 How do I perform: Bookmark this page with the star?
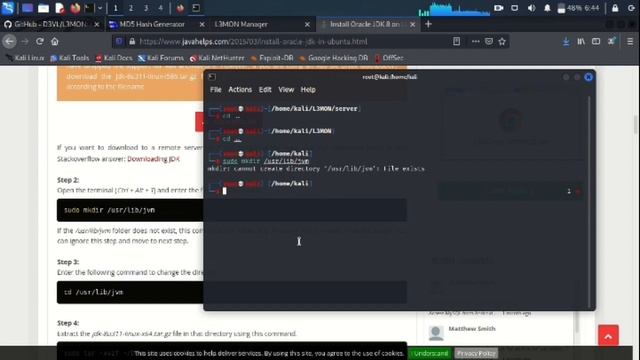coord(502,41)
